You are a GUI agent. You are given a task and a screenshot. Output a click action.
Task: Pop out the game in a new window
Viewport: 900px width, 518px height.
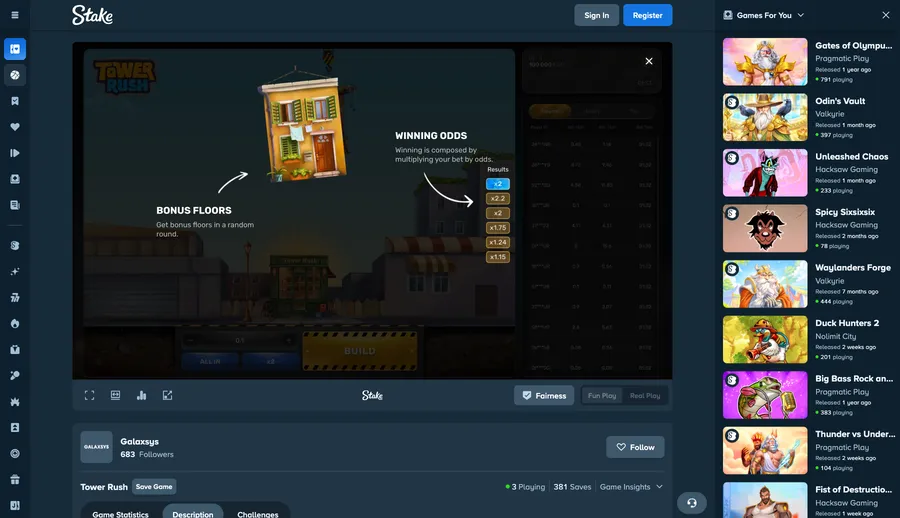click(x=167, y=395)
